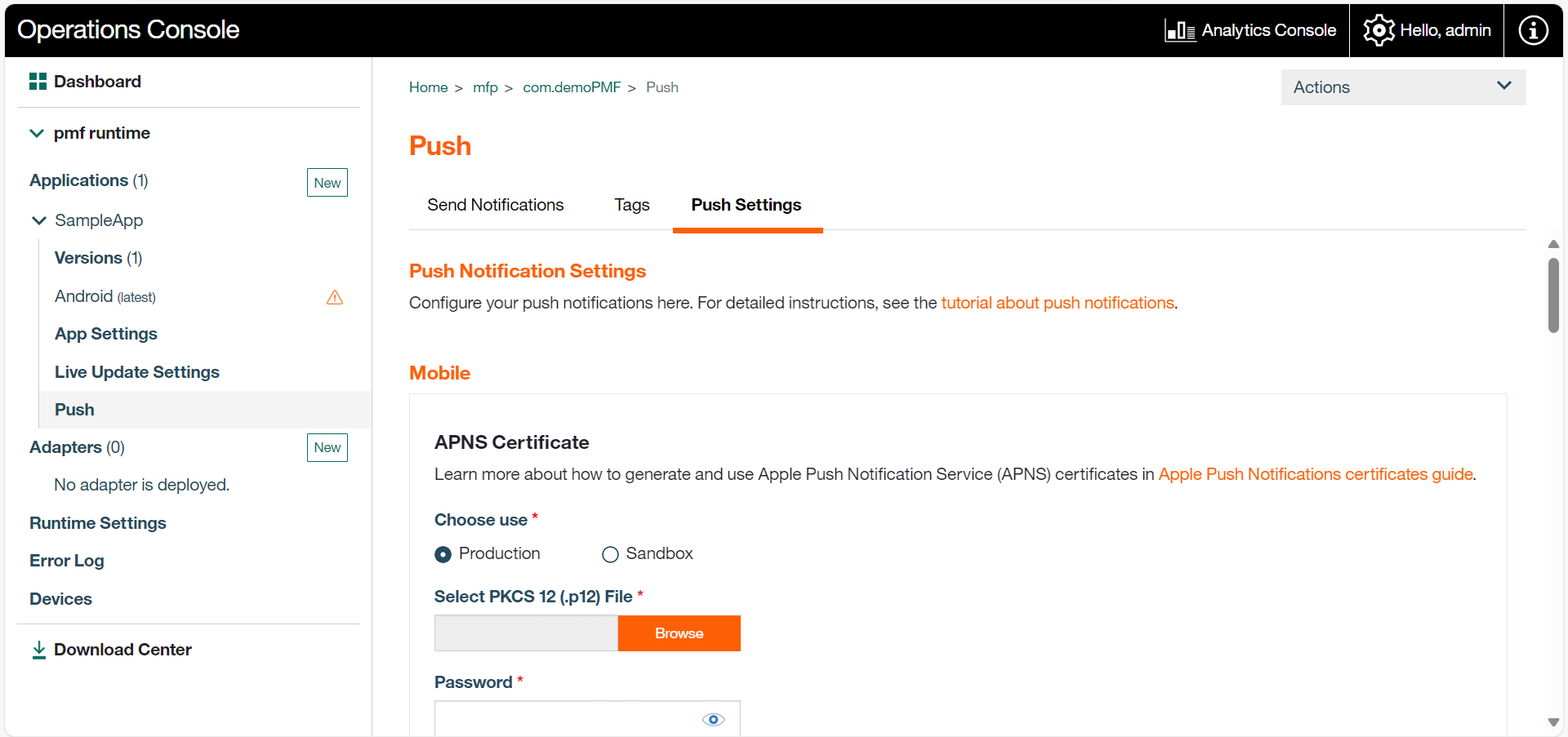The height and width of the screenshot is (737, 1568).
Task: Click the Analytics Console label
Action: pos(1269,30)
